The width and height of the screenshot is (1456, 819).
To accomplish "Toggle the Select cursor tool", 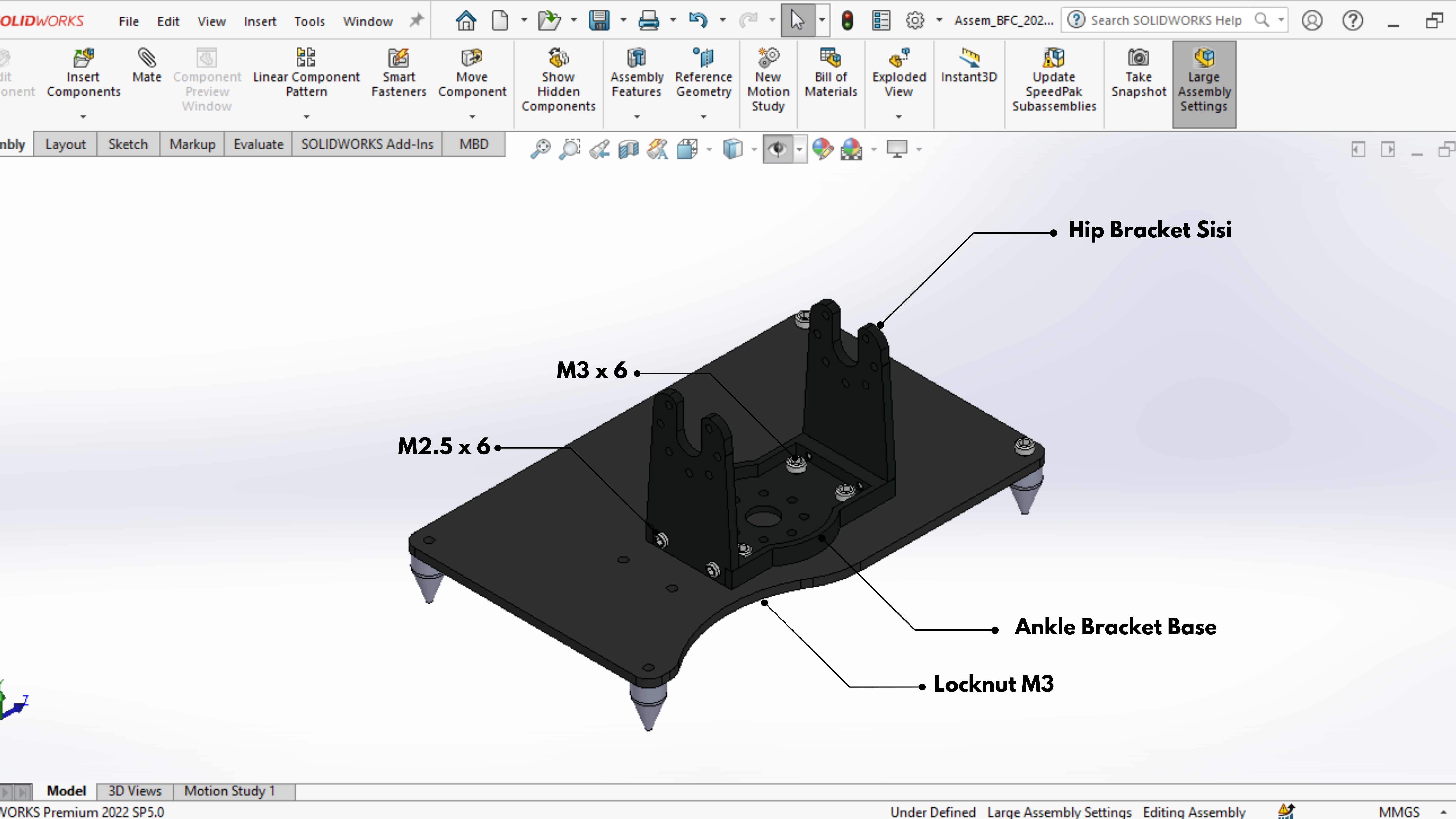I will click(x=797, y=21).
